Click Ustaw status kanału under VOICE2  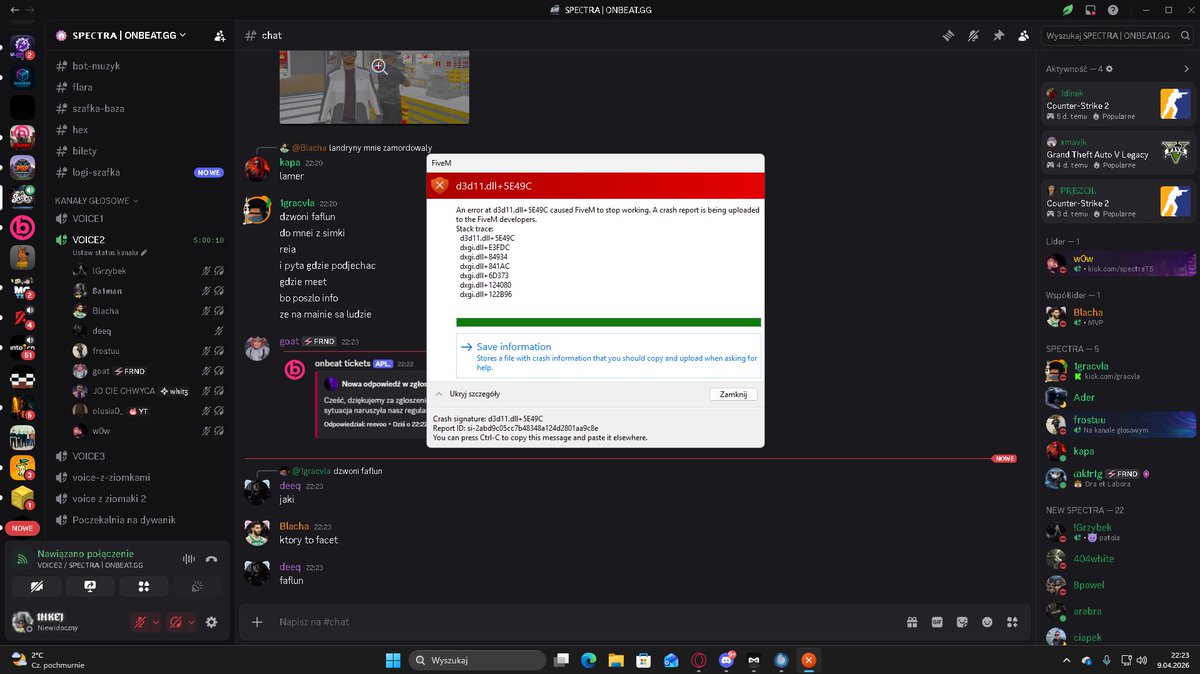(110, 253)
